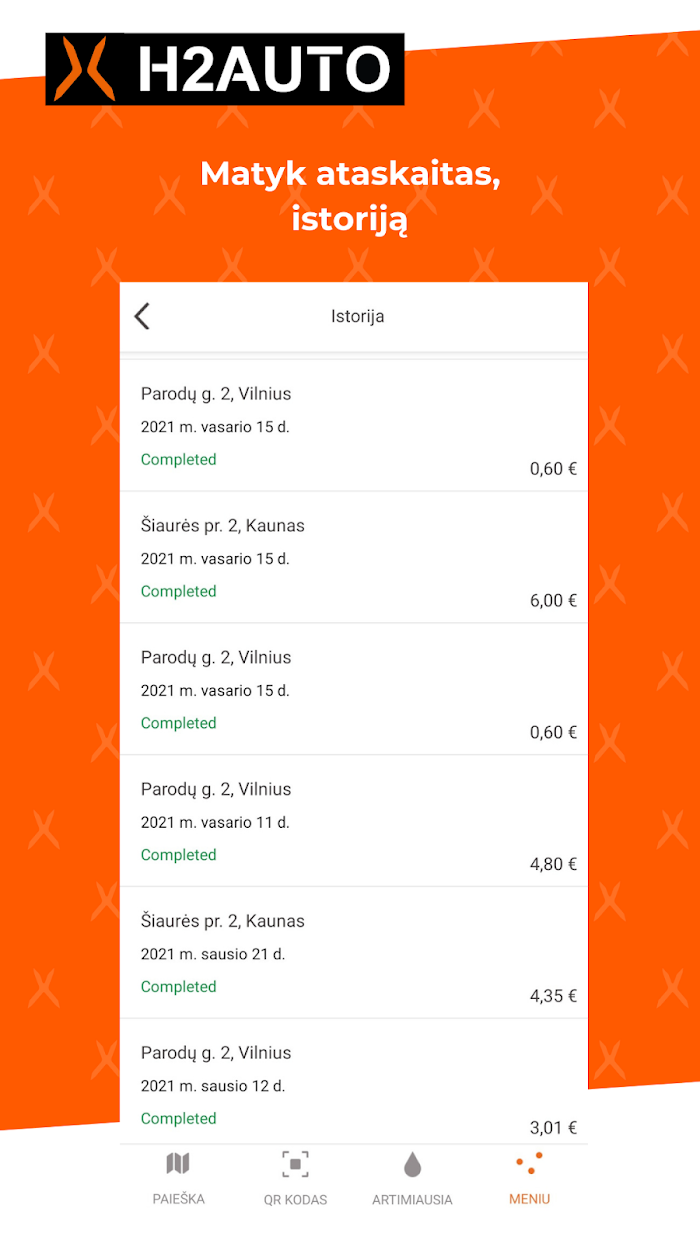
Task: Switch to the PAIEŠKA tab label
Action: [x=178, y=1198]
